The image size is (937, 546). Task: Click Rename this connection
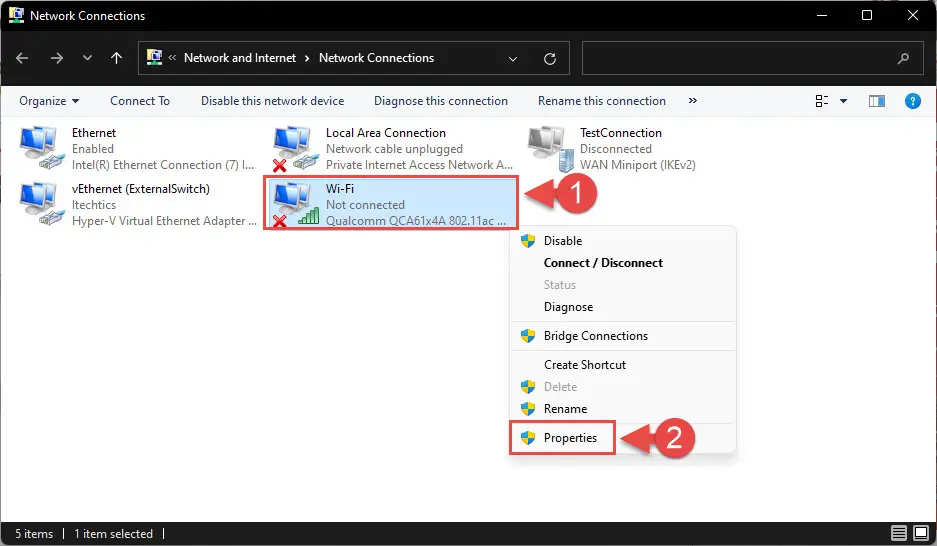[x=602, y=101]
